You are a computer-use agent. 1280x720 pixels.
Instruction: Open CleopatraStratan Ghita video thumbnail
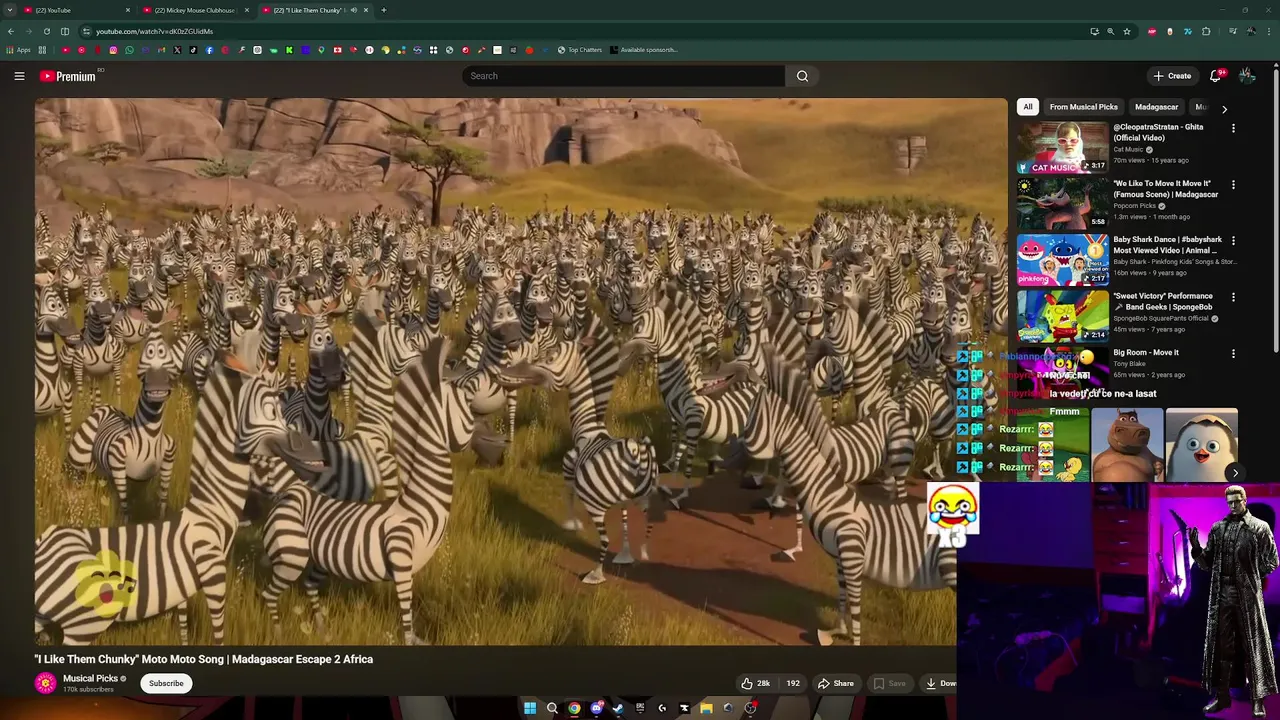(x=1062, y=147)
